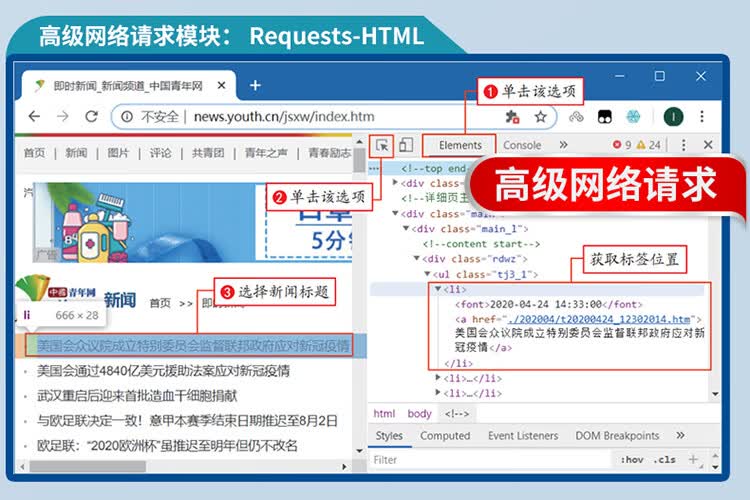The height and width of the screenshot is (500, 750).
Task: Click the yellow warning count 24
Action: pos(649,145)
